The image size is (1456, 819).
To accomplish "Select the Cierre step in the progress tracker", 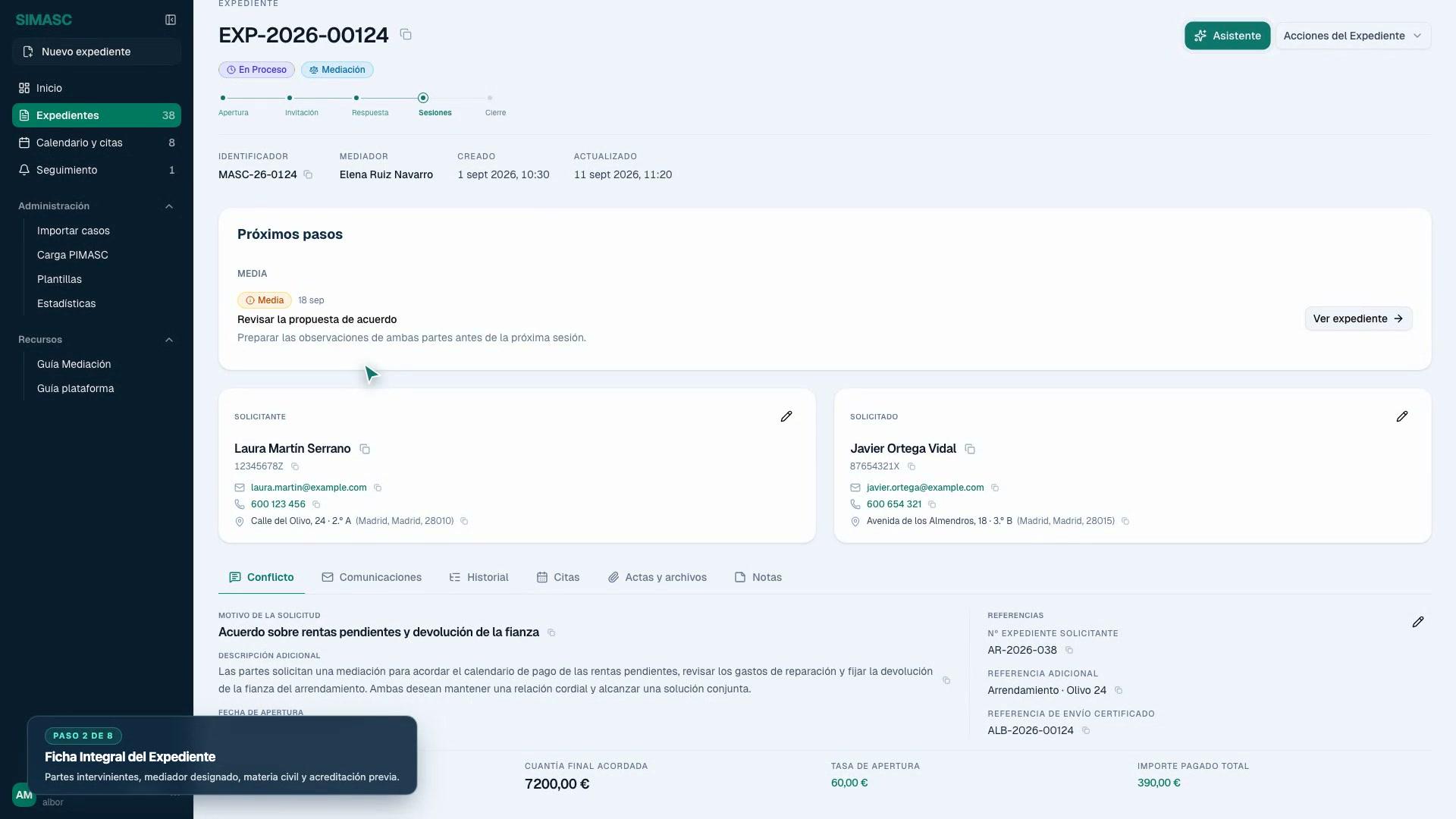I will point(495,105).
